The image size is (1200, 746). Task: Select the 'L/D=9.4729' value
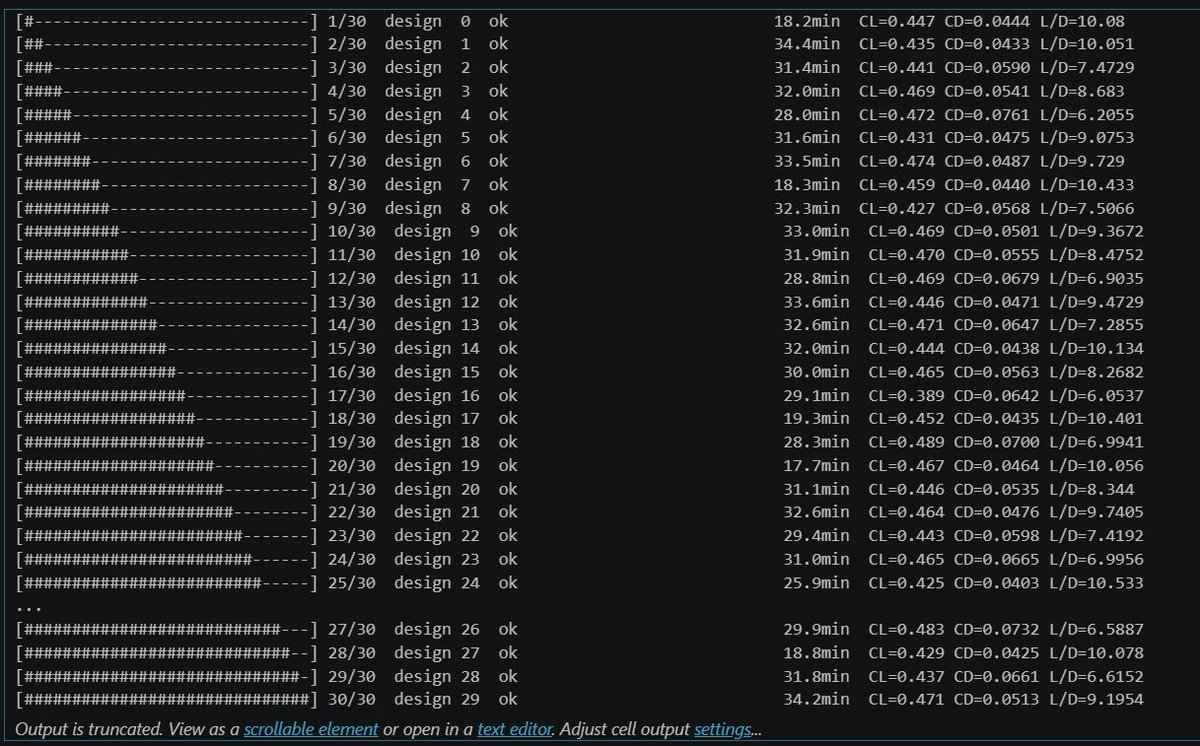pyautogui.click(x=1096, y=302)
